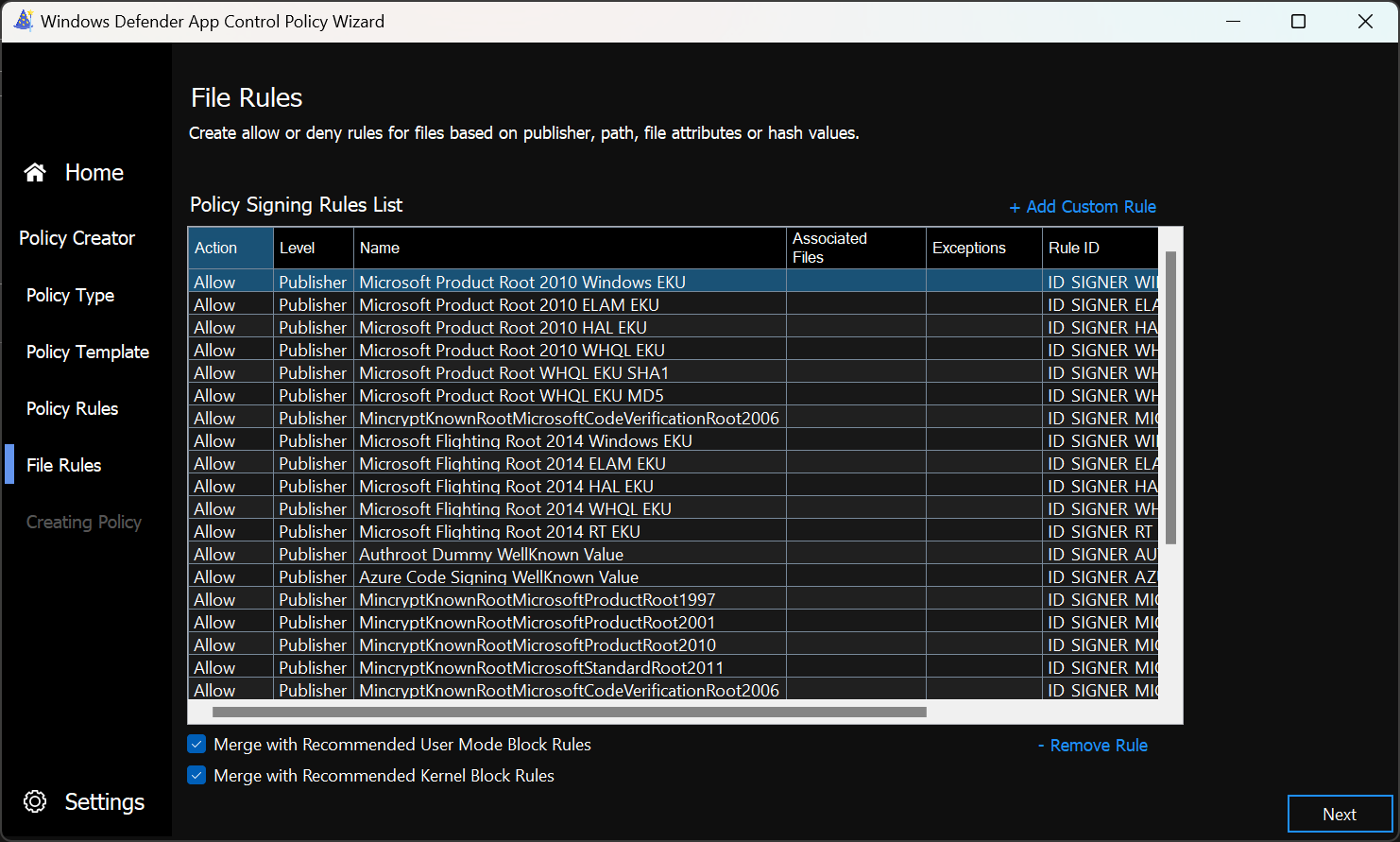The height and width of the screenshot is (842, 1400).
Task: Click the Rule ID column header
Action: click(1101, 248)
